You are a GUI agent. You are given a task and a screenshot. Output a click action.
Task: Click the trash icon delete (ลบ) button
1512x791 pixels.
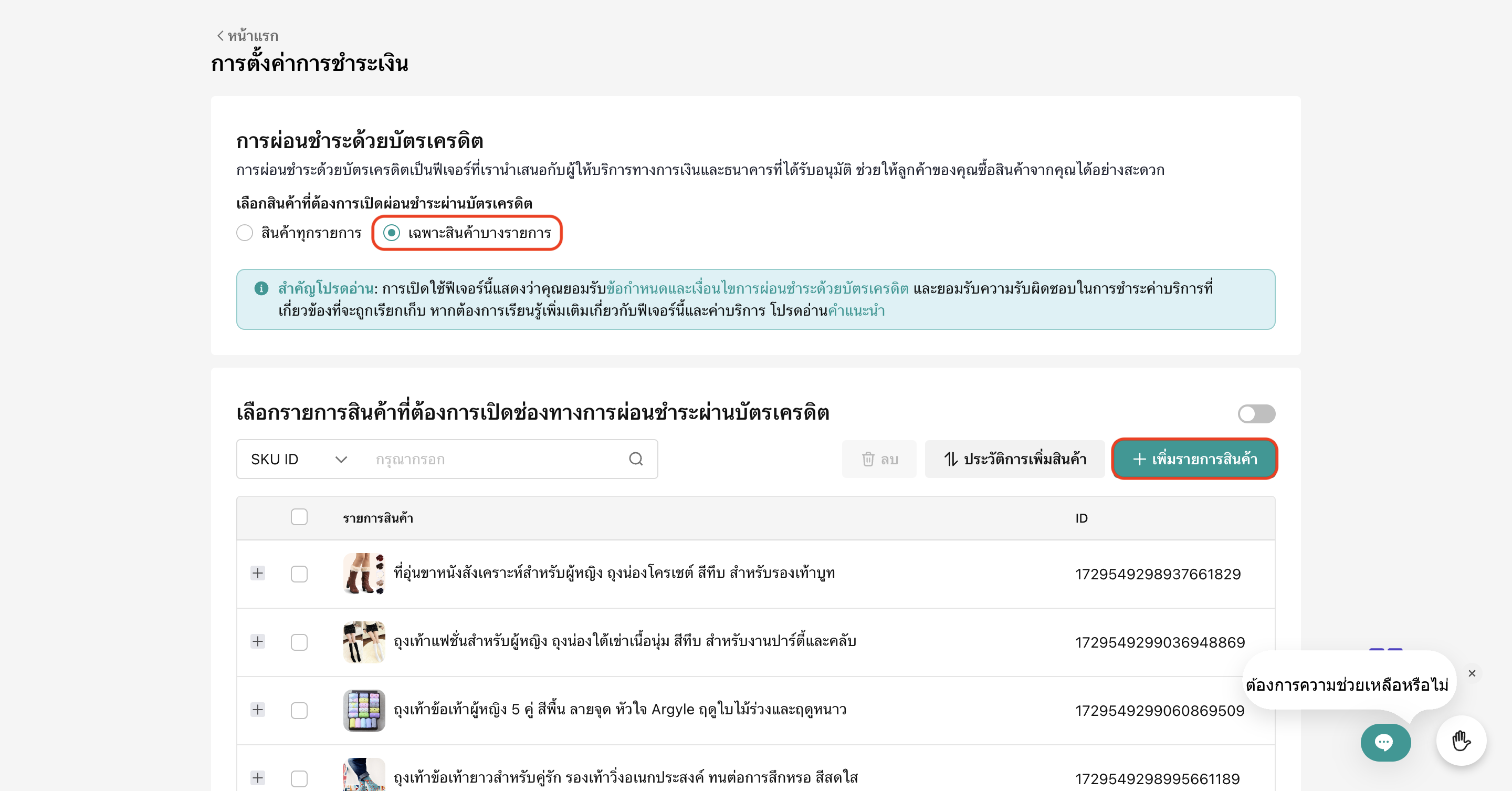tap(879, 459)
